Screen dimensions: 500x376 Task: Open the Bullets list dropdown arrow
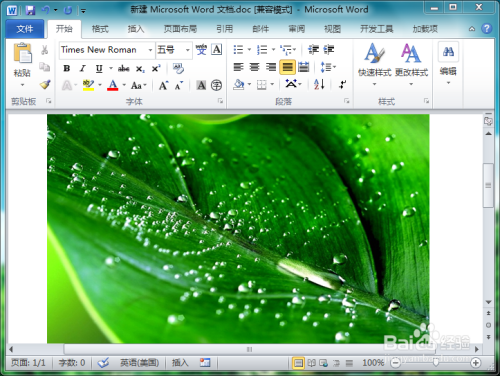[249, 50]
